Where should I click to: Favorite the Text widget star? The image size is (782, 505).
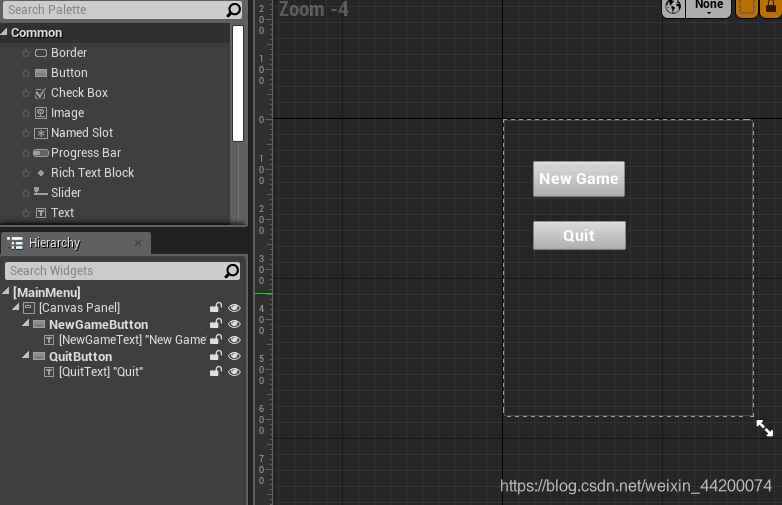click(x=26, y=213)
